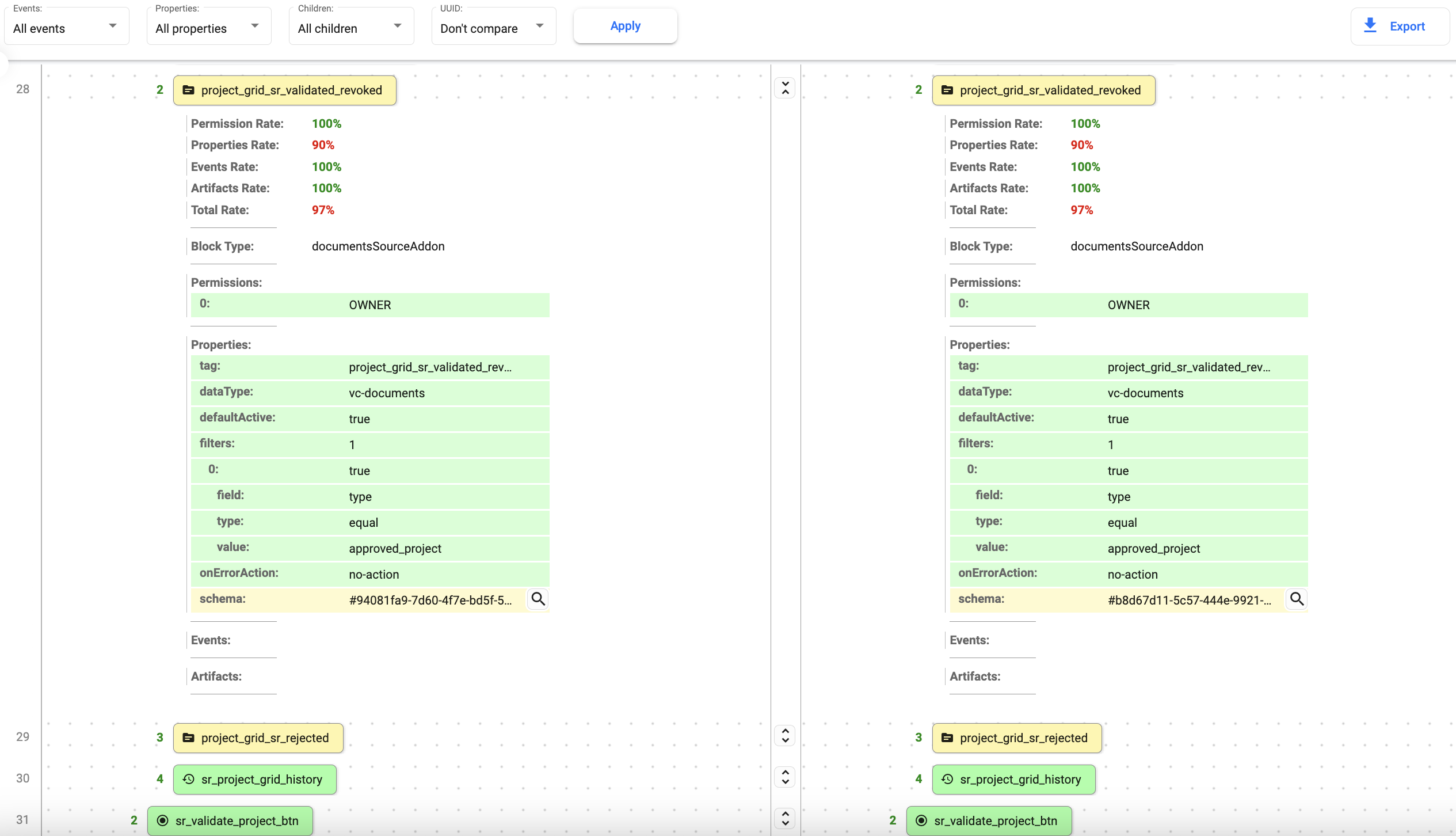Open the Children filter dropdown
Viewport: 1456px width, 836px height.
[x=350, y=26]
